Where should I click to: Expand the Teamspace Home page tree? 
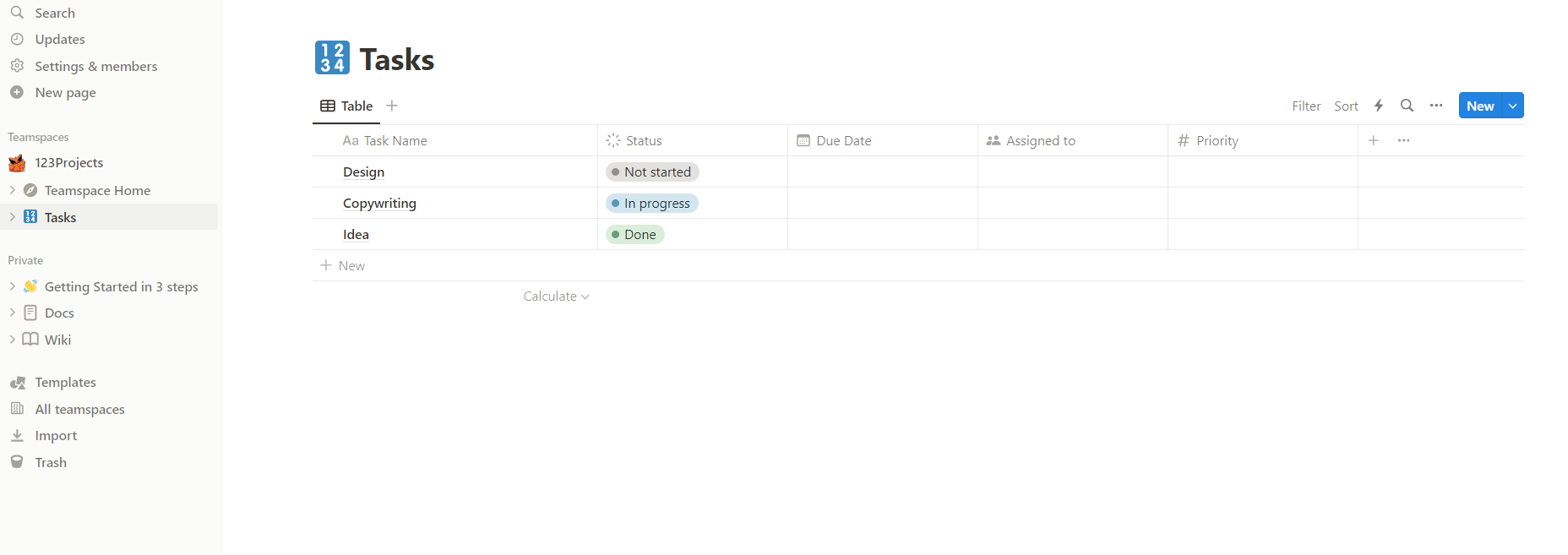pos(13,190)
